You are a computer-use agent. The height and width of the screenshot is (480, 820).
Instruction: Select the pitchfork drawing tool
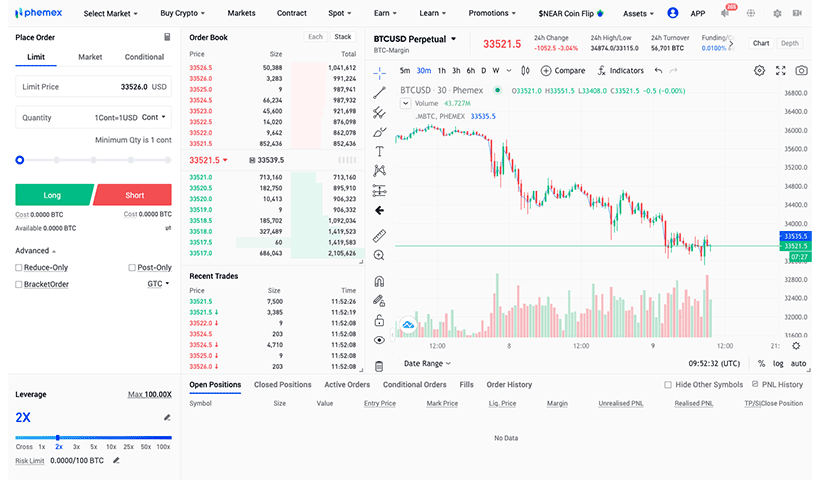click(x=380, y=112)
